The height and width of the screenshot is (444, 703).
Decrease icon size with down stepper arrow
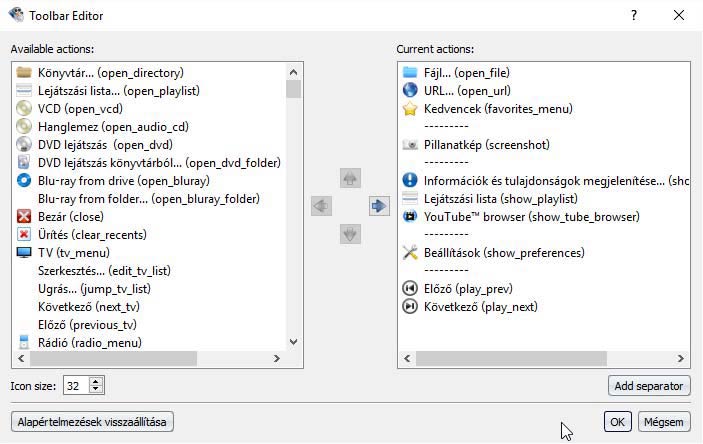[95, 390]
